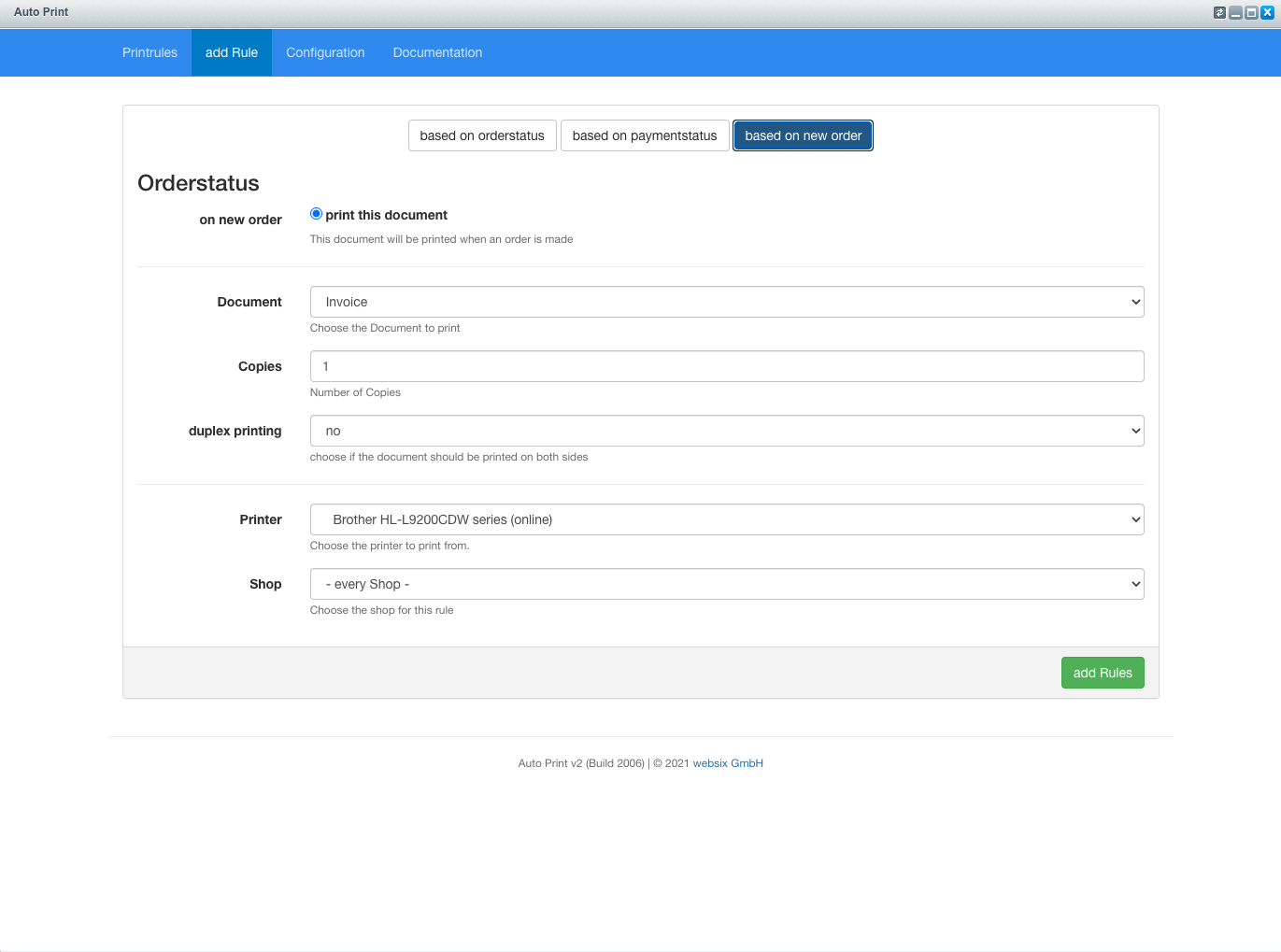Click the Copies number field
The height and width of the screenshot is (952, 1281).
[x=727, y=366]
